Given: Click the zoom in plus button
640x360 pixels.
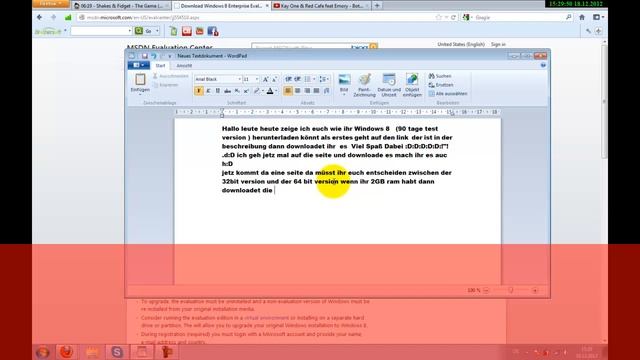Looking at the screenshot, I should tap(535, 290).
